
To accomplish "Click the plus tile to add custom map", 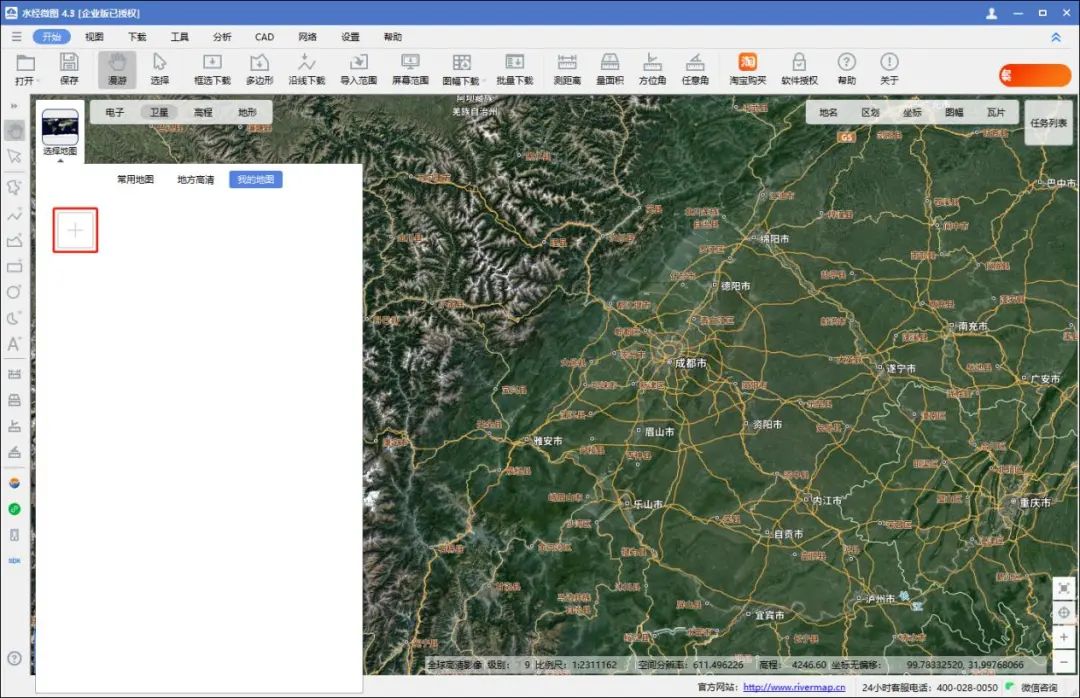I will coord(75,231).
